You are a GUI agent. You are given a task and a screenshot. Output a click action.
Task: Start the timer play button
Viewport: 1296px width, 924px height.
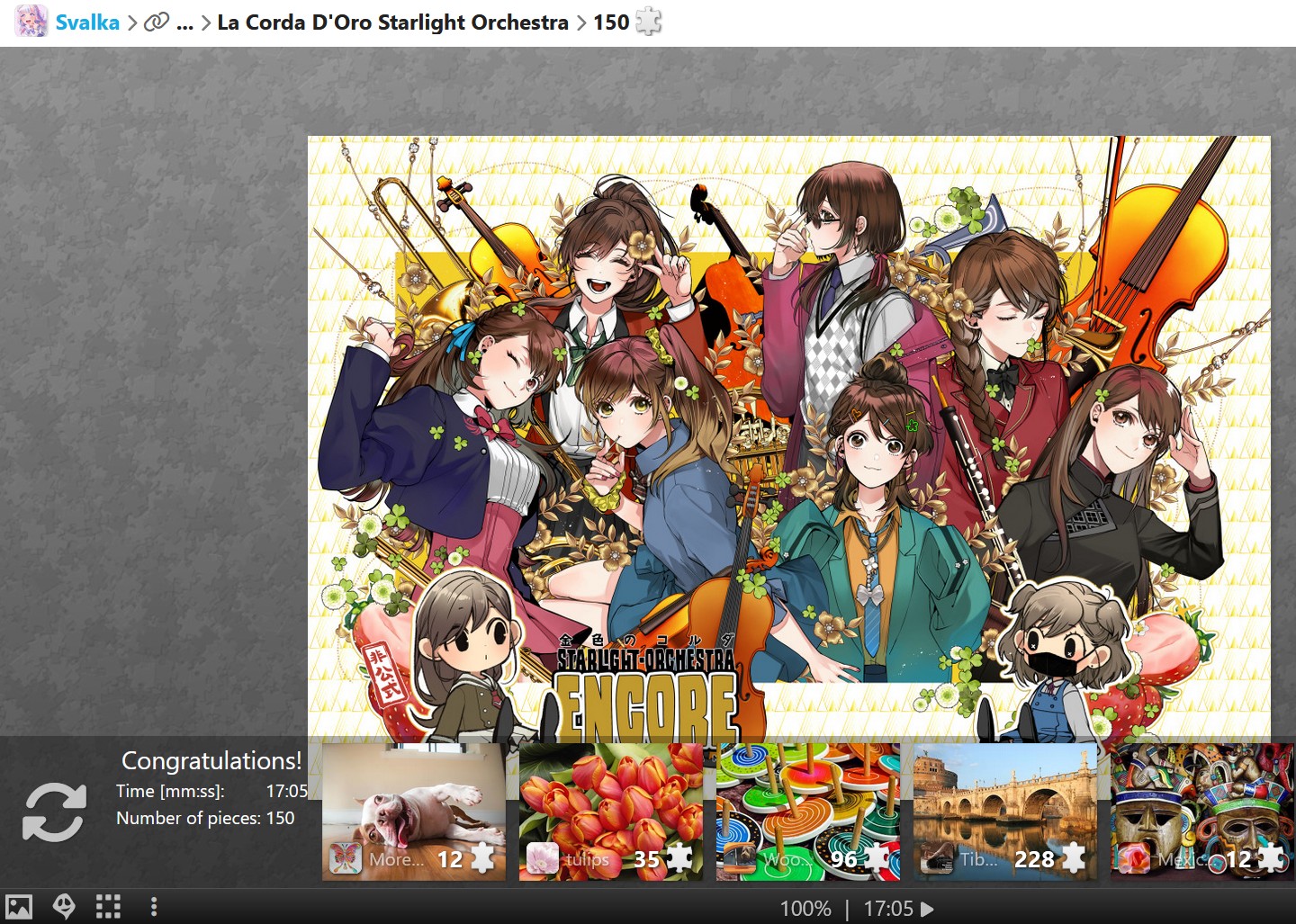928,909
